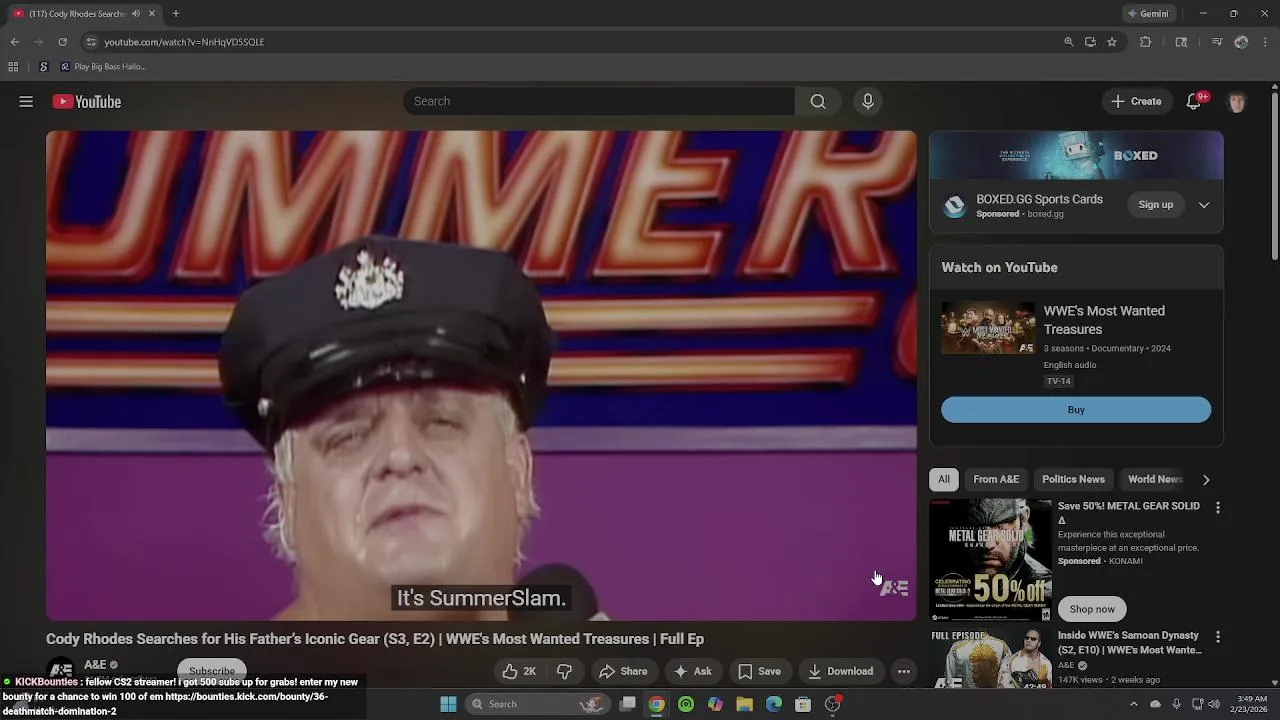Click the Chrome address bar URL
The image size is (1280, 720).
[184, 42]
